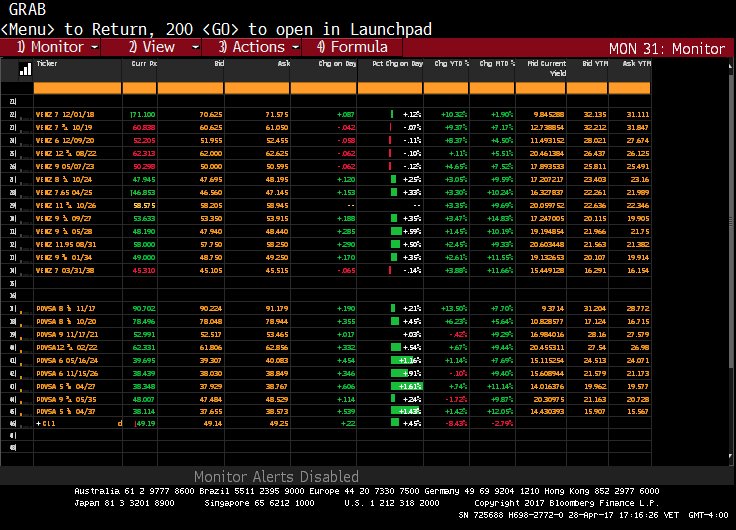This screenshot has width=736, height=530.
Task: Select the PDVSA12 ¾ 02/22 ticker
Action: [67, 347]
